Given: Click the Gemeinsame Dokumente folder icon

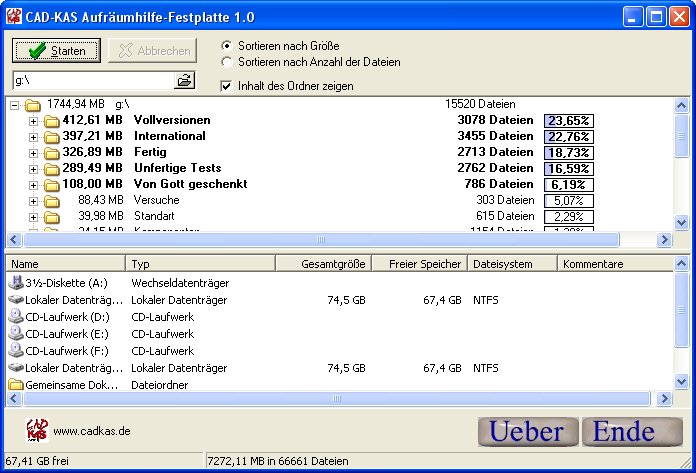Looking at the screenshot, I should [x=16, y=384].
